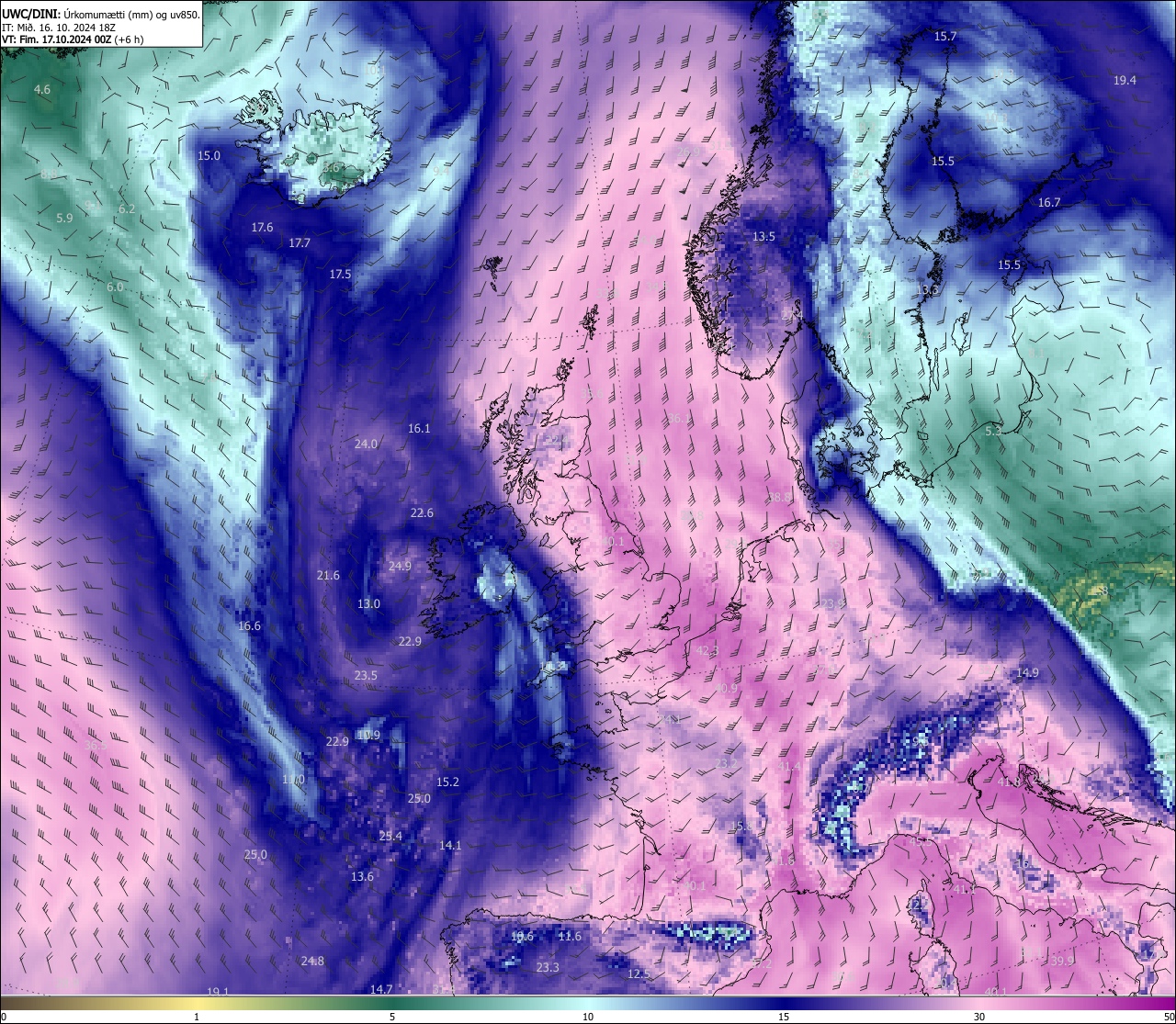The image size is (1176, 1024).
Task: Click the 13.6 value label
Action: (x=362, y=876)
